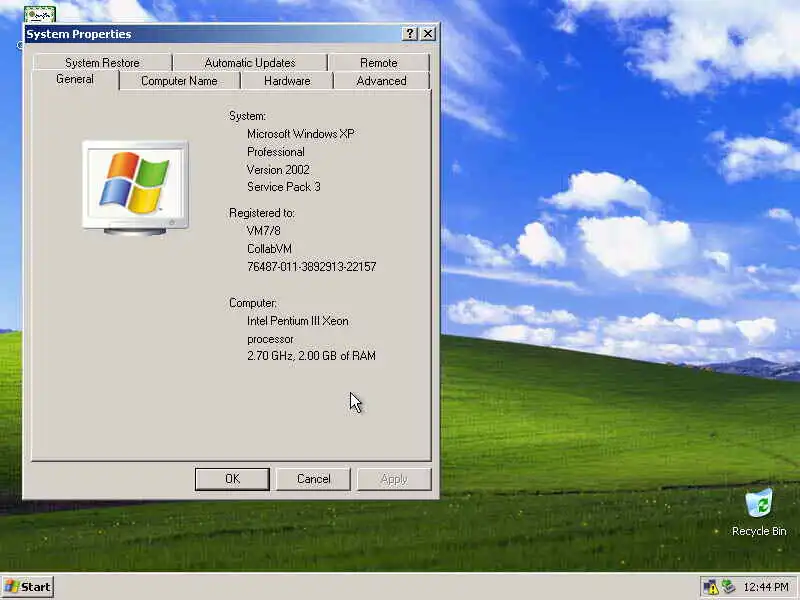Click the 'System:' label
Viewport: 800px width, 600px height.
247,116
